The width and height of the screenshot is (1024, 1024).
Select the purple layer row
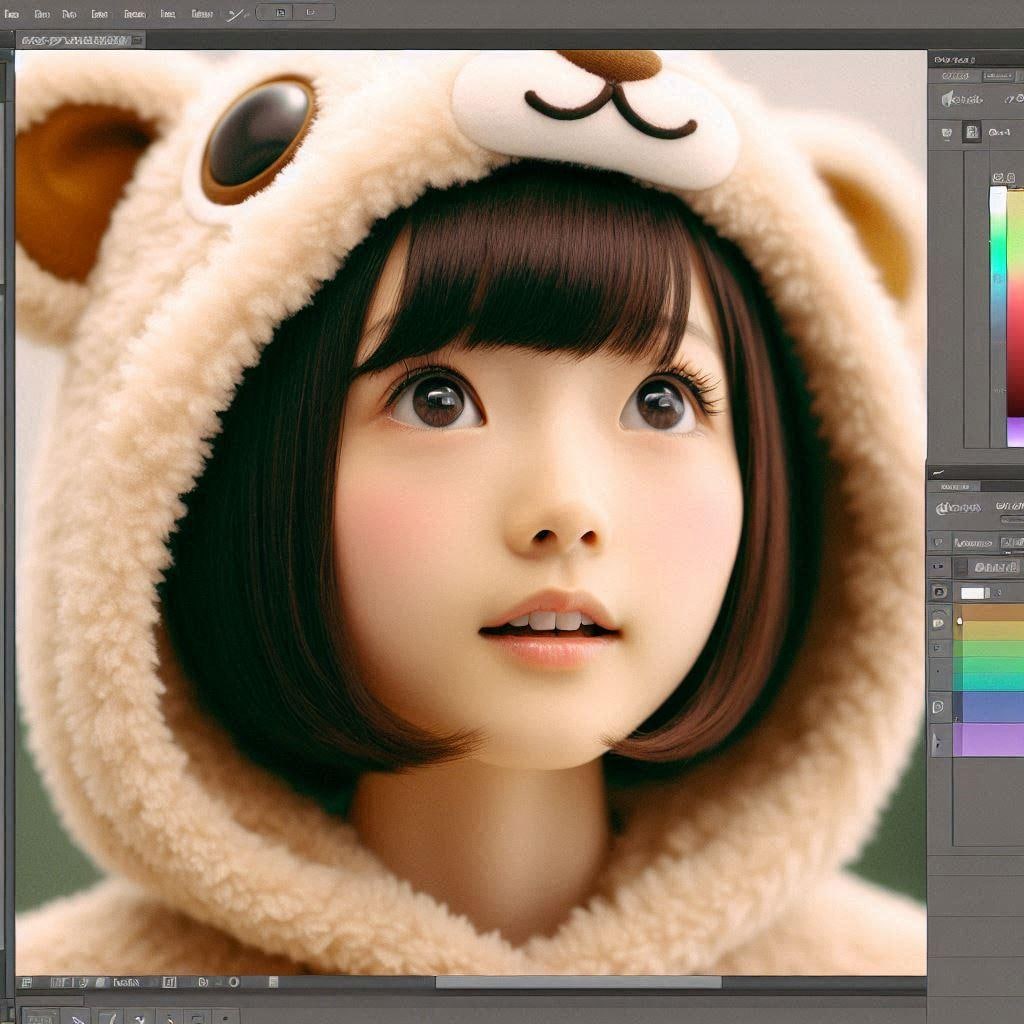point(989,740)
